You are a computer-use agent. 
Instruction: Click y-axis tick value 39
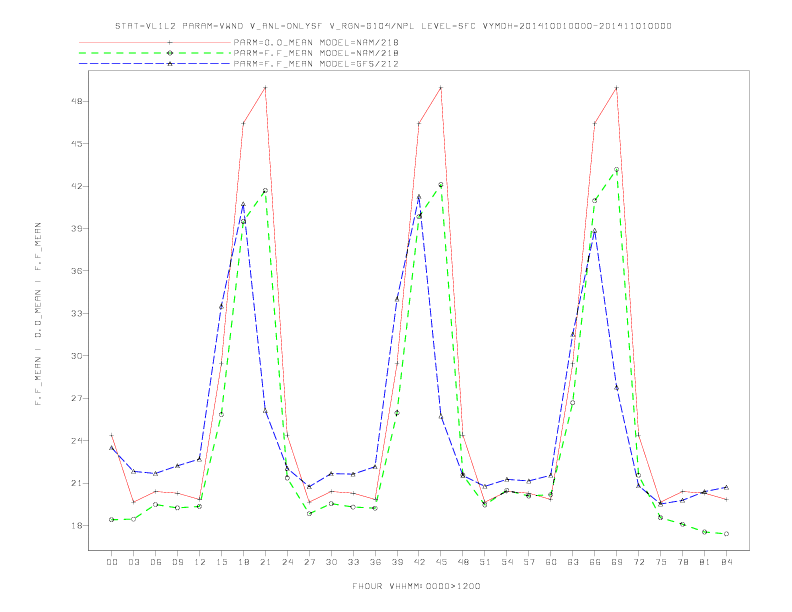tap(78, 228)
